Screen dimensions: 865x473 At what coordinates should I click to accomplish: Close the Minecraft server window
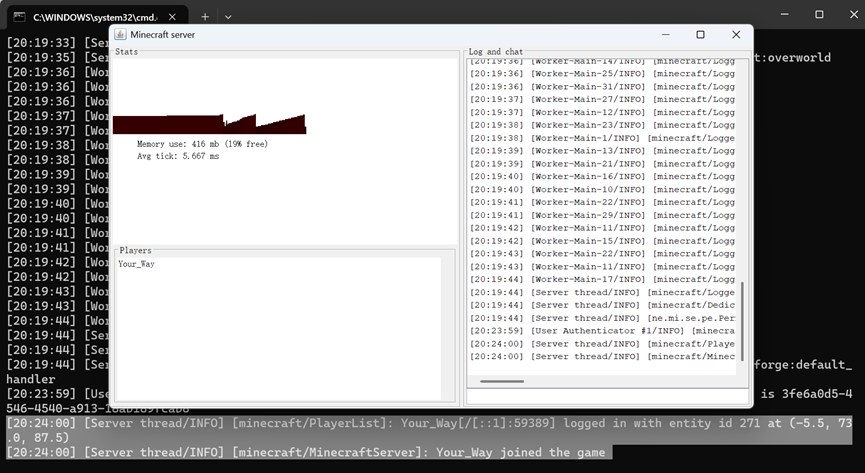[x=736, y=34]
